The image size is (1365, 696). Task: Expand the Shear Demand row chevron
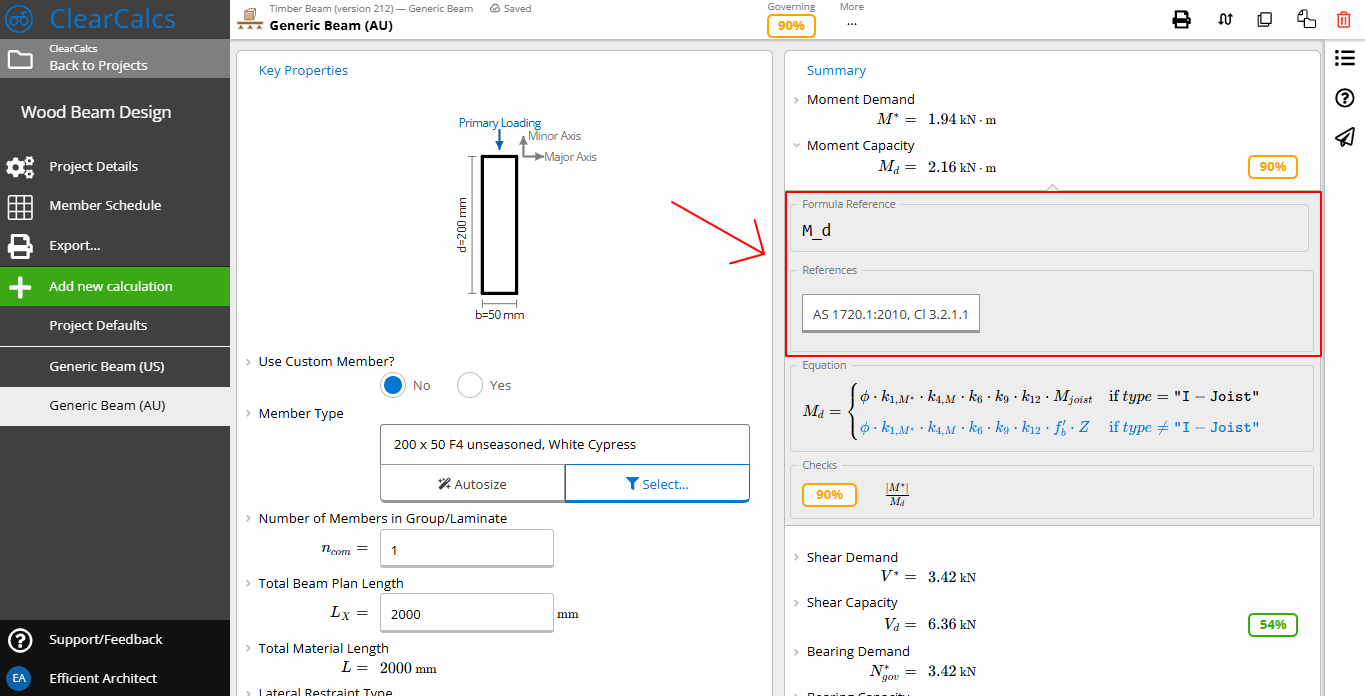[x=796, y=558]
